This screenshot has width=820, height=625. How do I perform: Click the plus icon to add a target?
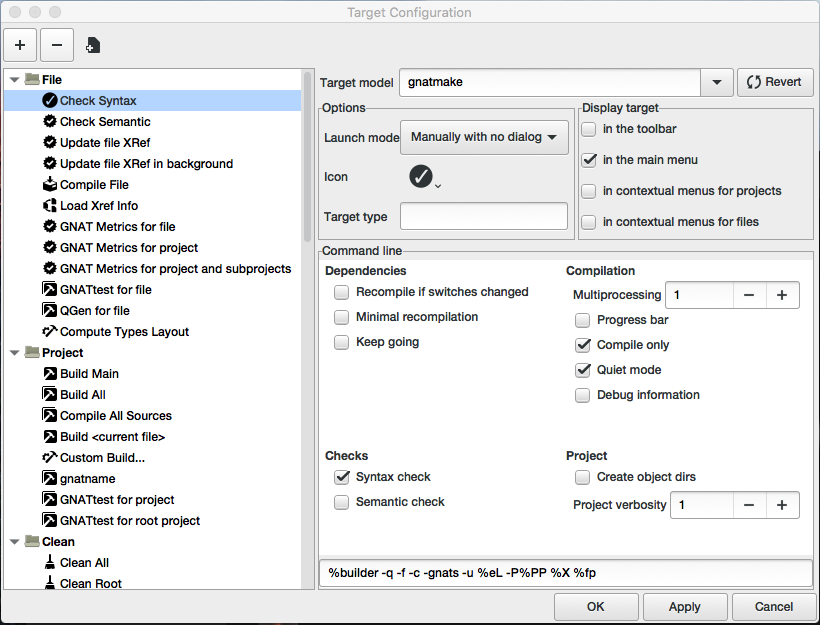point(20,45)
